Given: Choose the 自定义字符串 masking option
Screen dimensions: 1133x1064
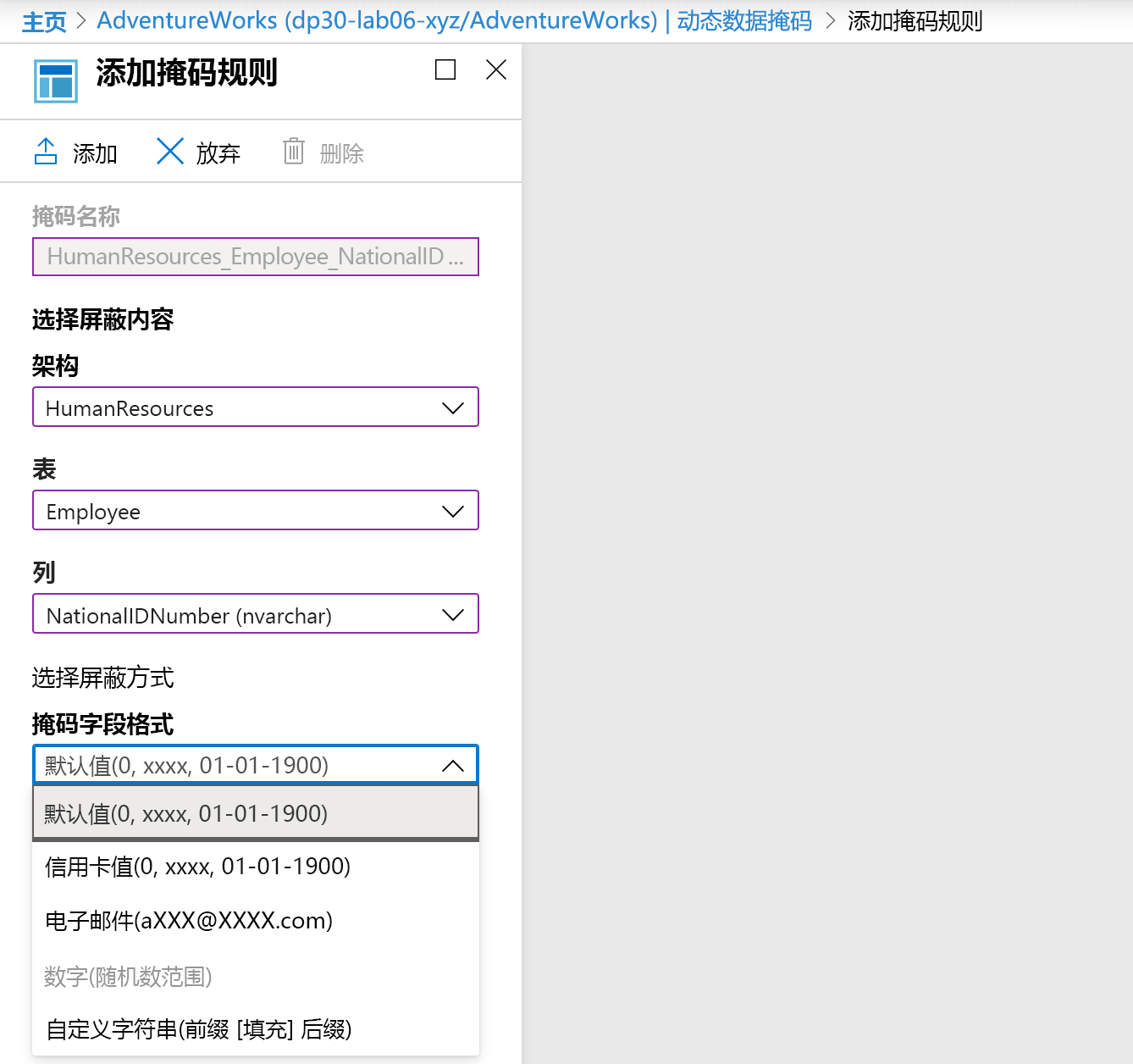Looking at the screenshot, I should (201, 1029).
